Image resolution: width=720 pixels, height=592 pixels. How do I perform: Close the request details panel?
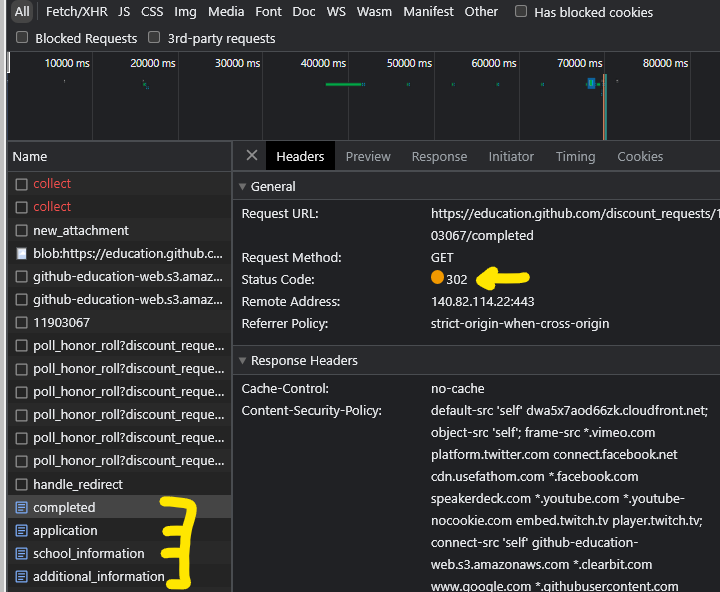click(x=252, y=156)
